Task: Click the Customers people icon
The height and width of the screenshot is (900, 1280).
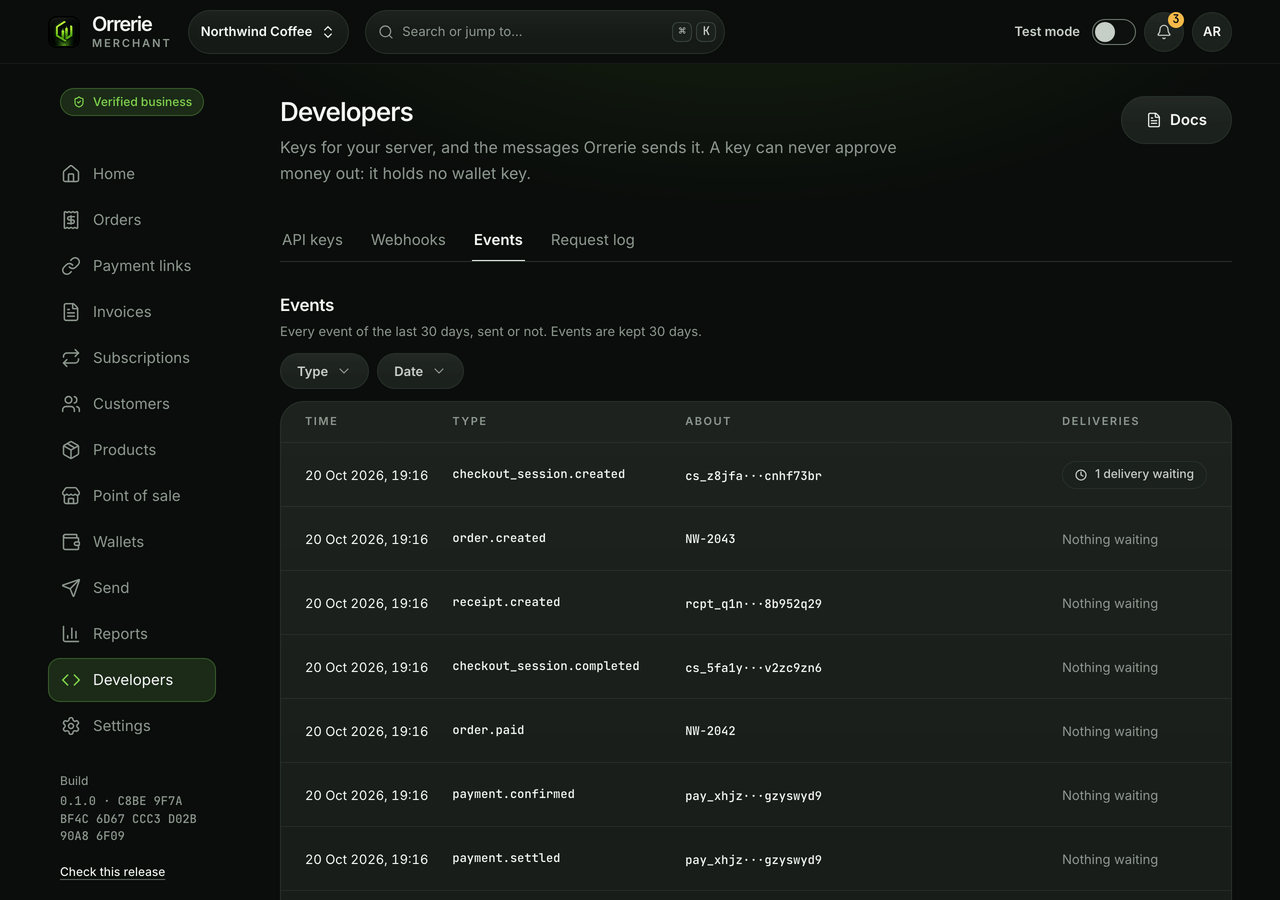Action: tap(71, 404)
